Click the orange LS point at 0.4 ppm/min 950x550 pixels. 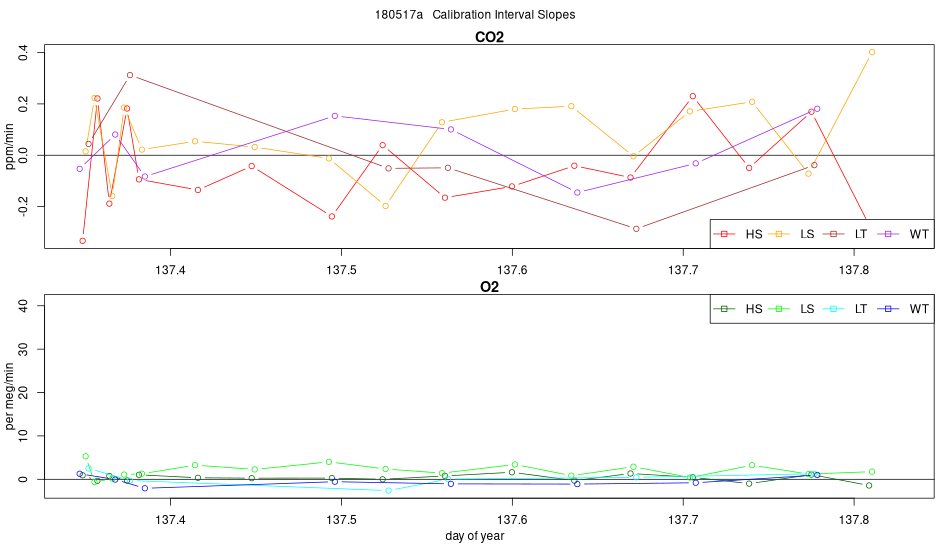click(872, 52)
